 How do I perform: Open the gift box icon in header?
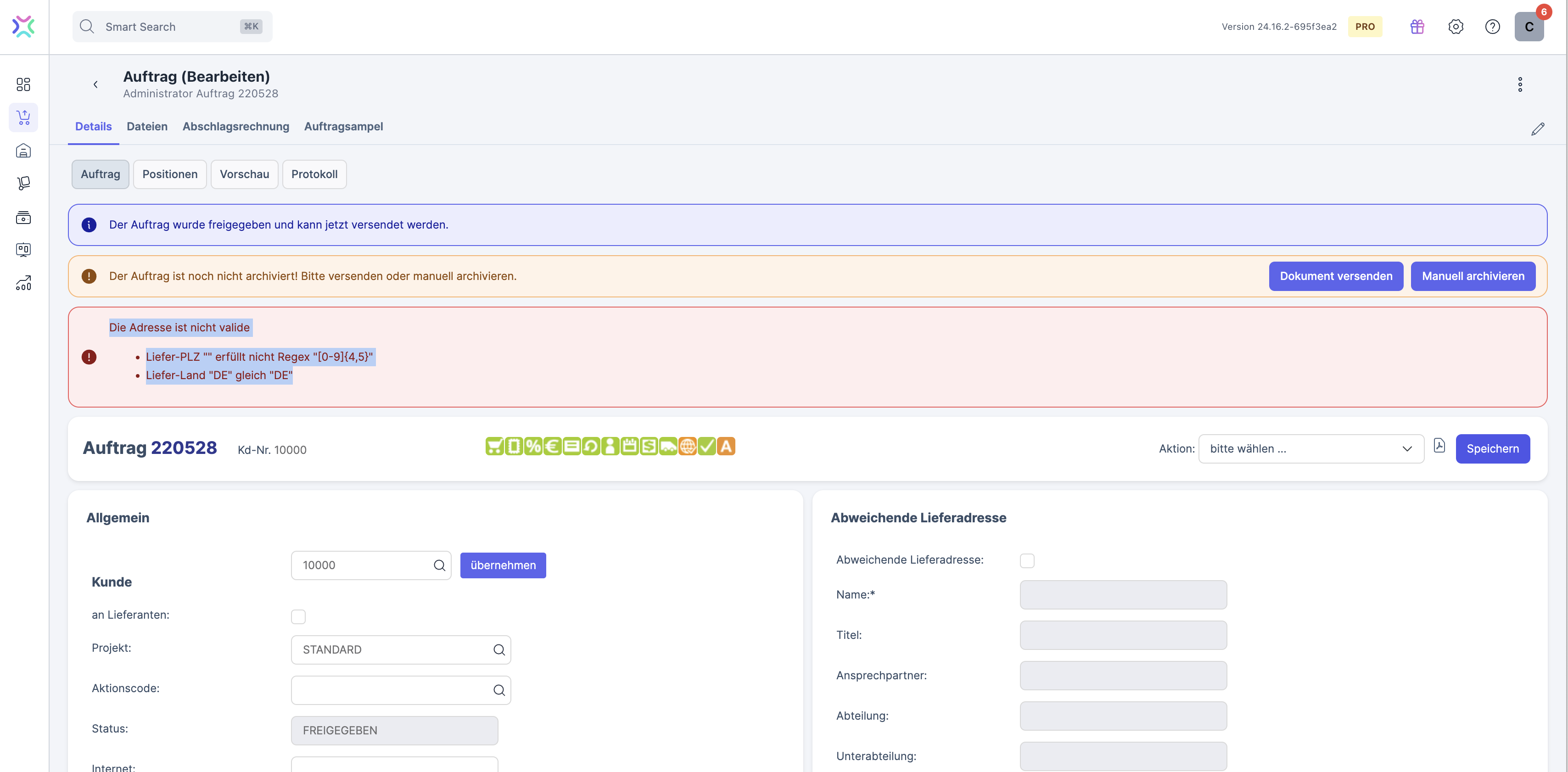pyautogui.click(x=1417, y=27)
